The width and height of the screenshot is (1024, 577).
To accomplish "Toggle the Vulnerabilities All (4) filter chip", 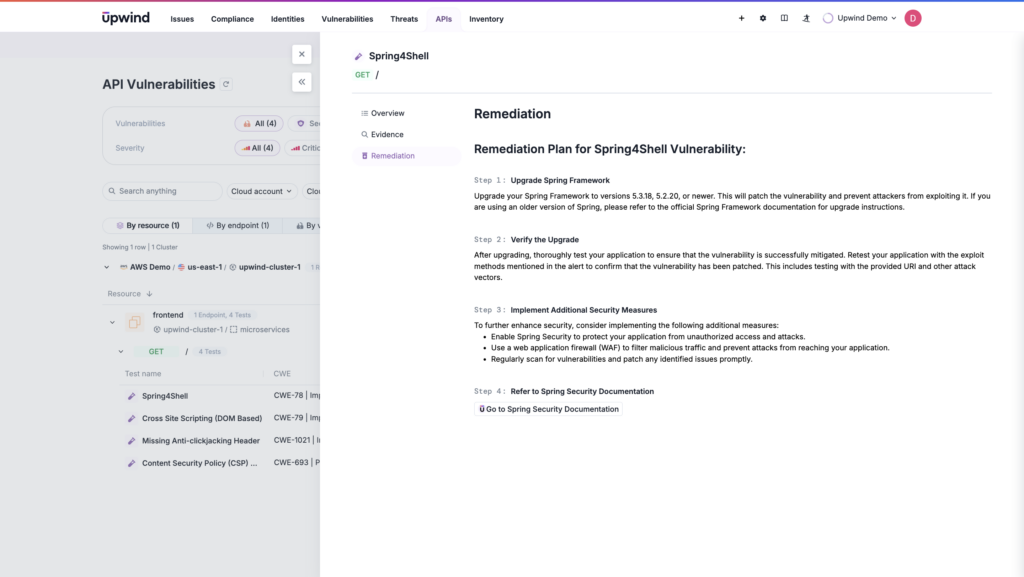I will coord(258,123).
